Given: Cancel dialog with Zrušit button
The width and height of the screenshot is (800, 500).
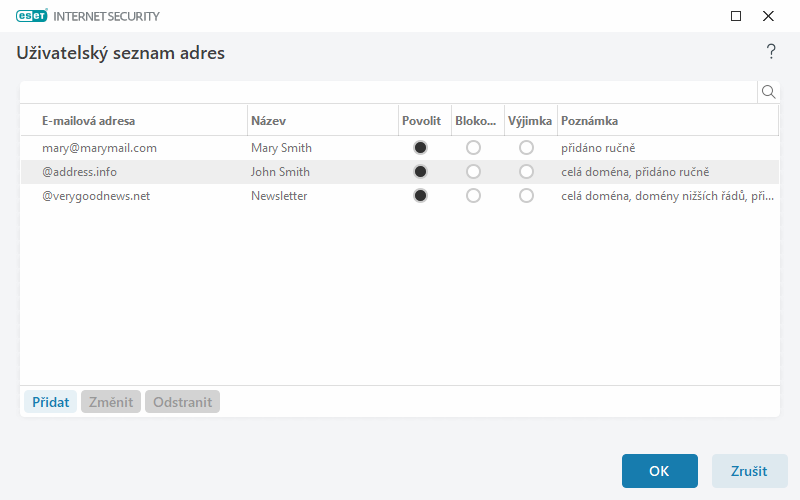Looking at the screenshot, I should 749,471.
